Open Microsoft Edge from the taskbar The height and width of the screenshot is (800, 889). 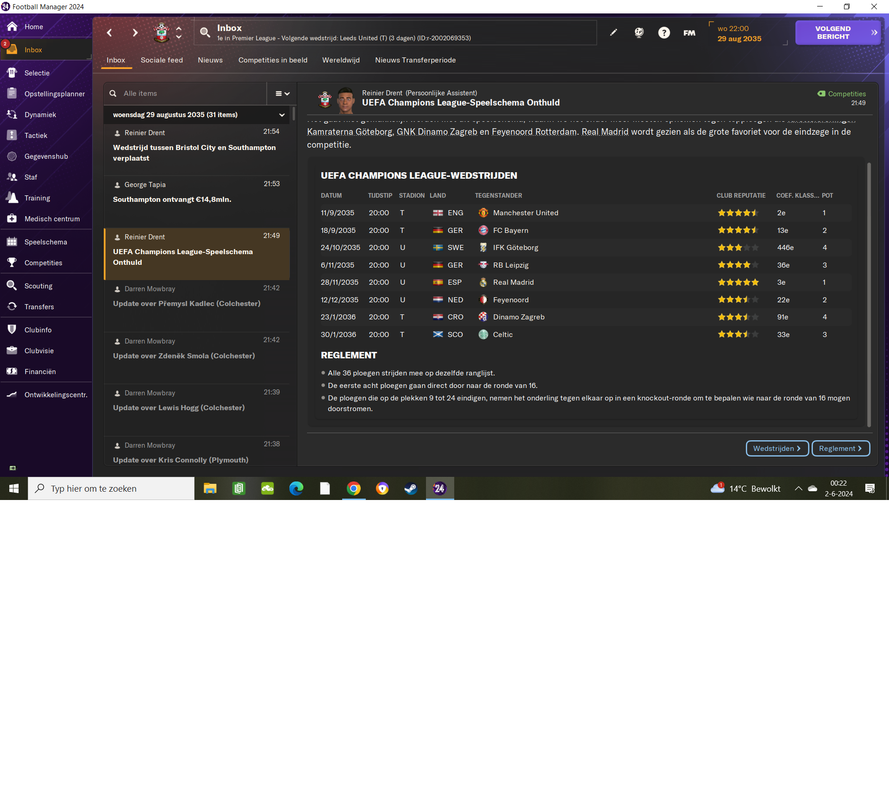coord(296,489)
